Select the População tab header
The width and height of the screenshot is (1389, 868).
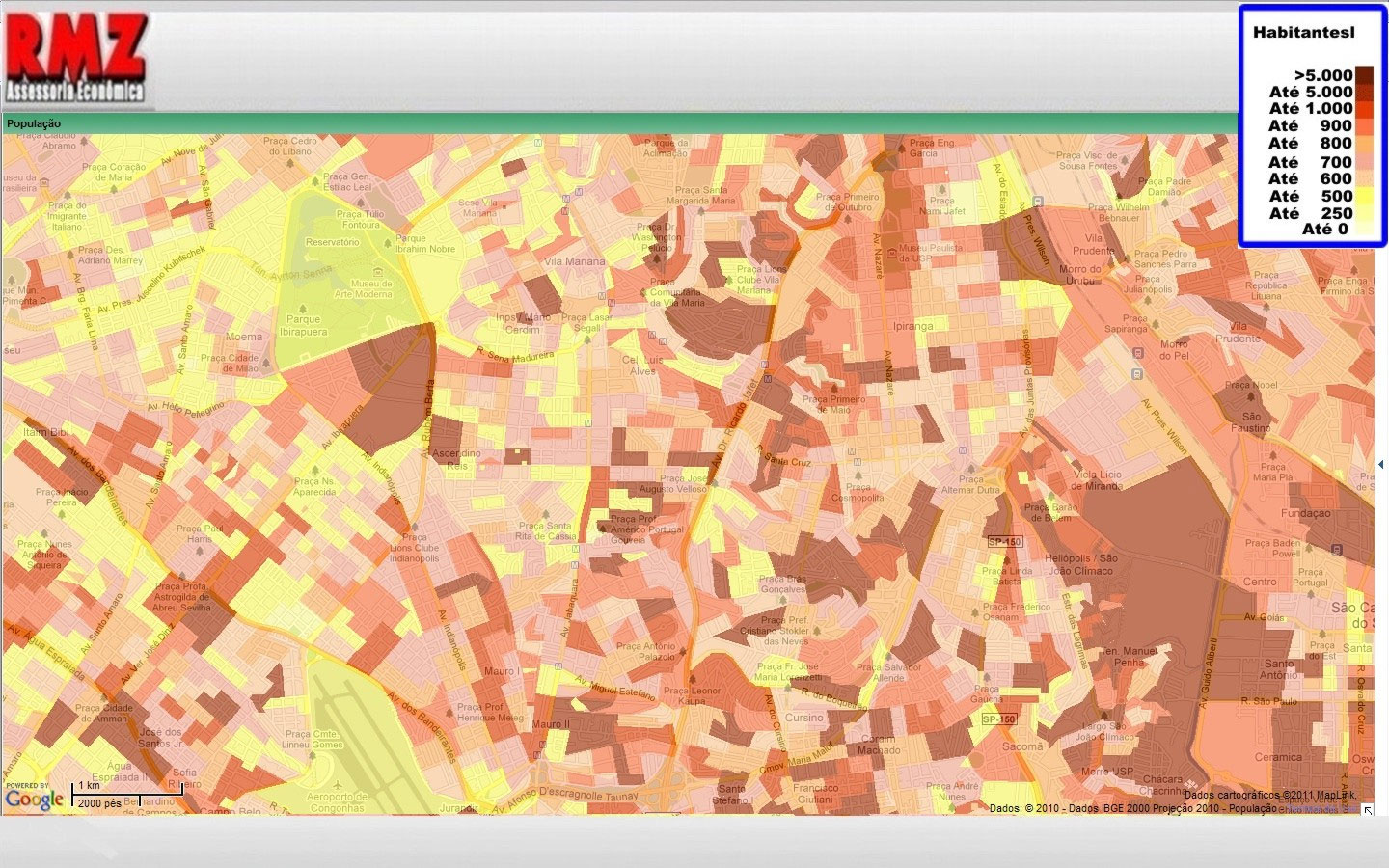pos(34,123)
